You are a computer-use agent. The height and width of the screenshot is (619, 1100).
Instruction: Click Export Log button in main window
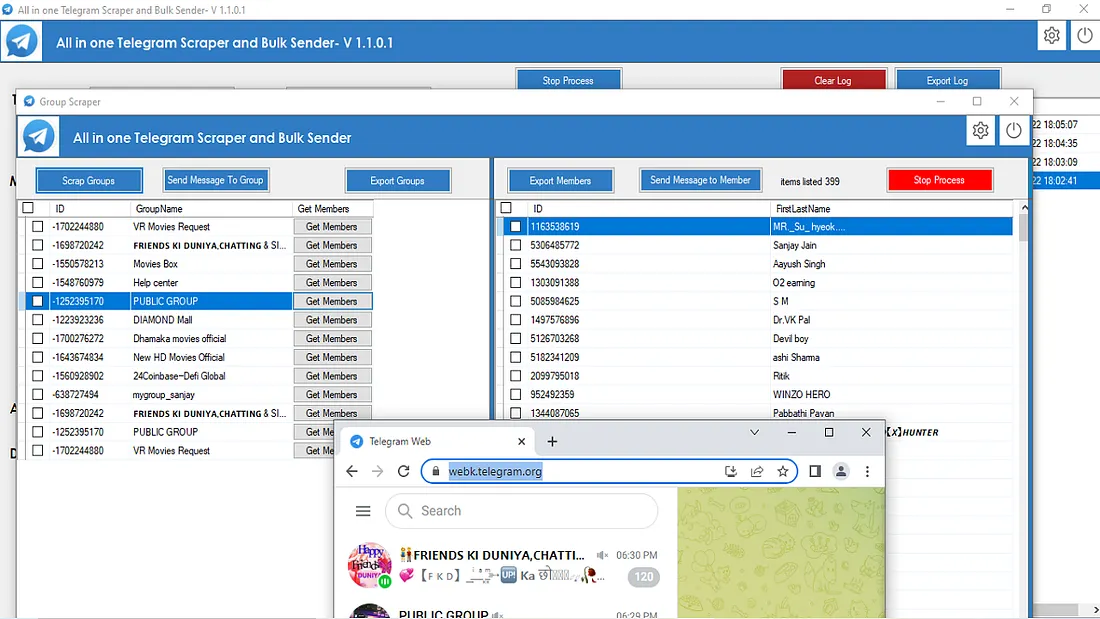point(947,79)
